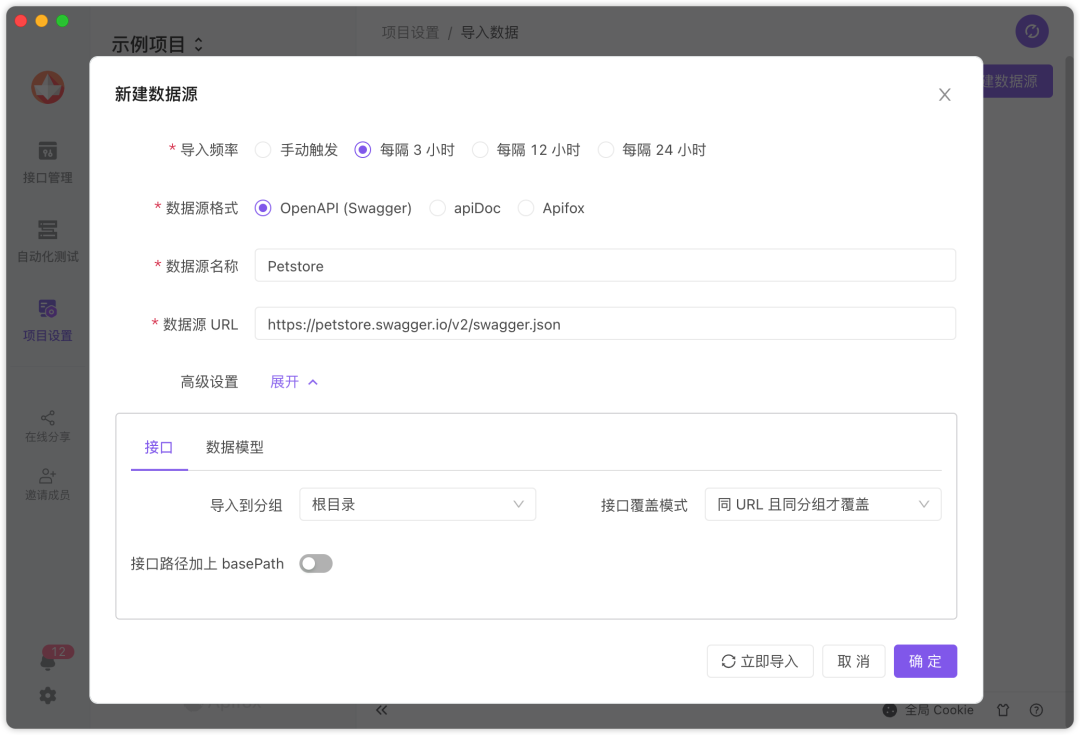Focus the 数据源 URL input field
The height and width of the screenshot is (735, 1080).
[605, 324]
